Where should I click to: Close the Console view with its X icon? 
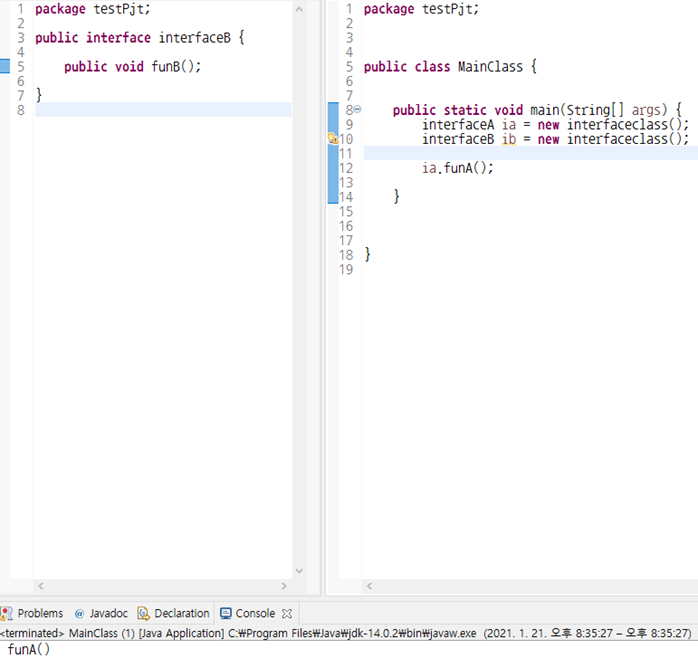click(287, 613)
